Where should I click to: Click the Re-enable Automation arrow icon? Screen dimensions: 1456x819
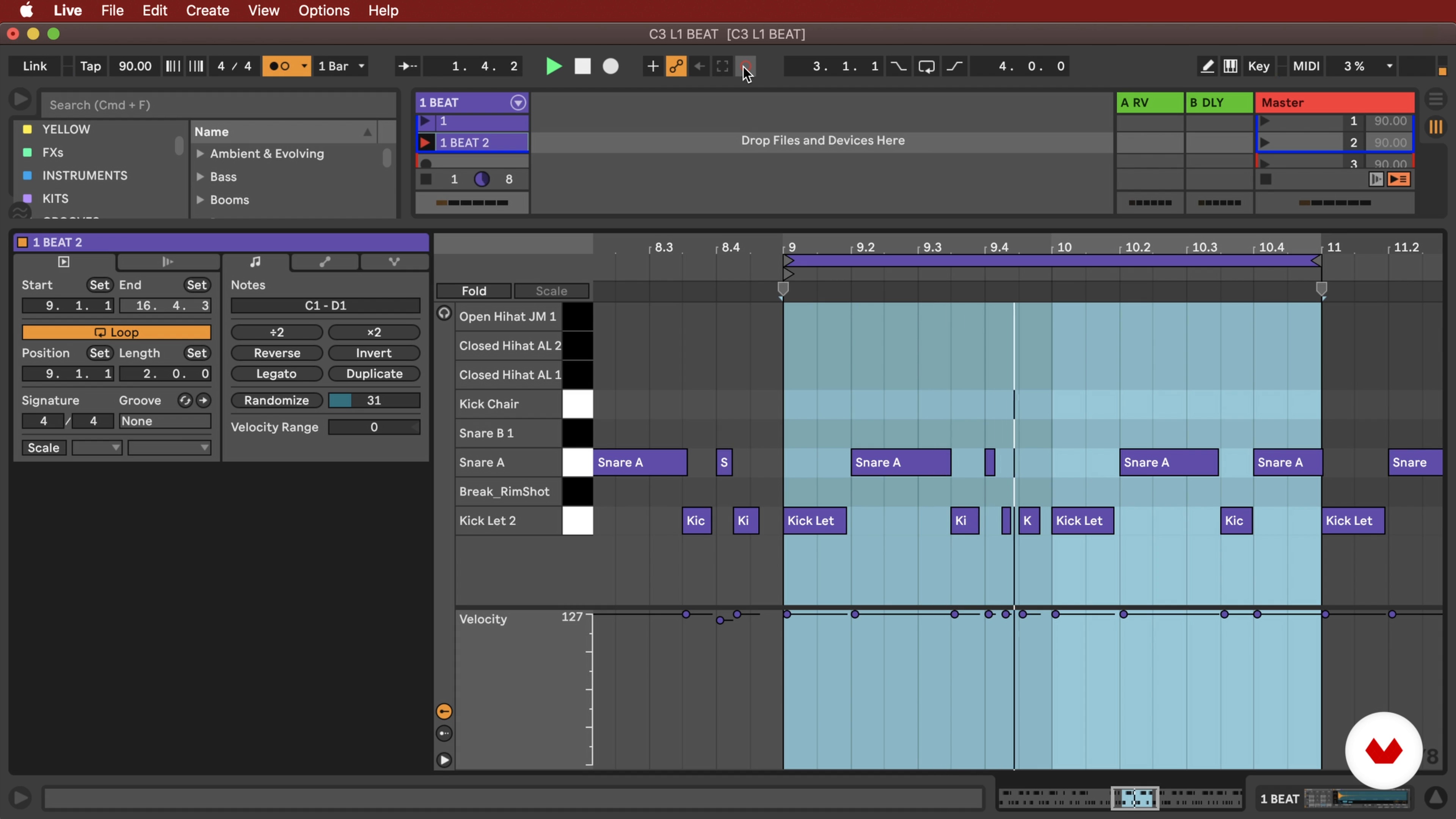[x=700, y=66]
